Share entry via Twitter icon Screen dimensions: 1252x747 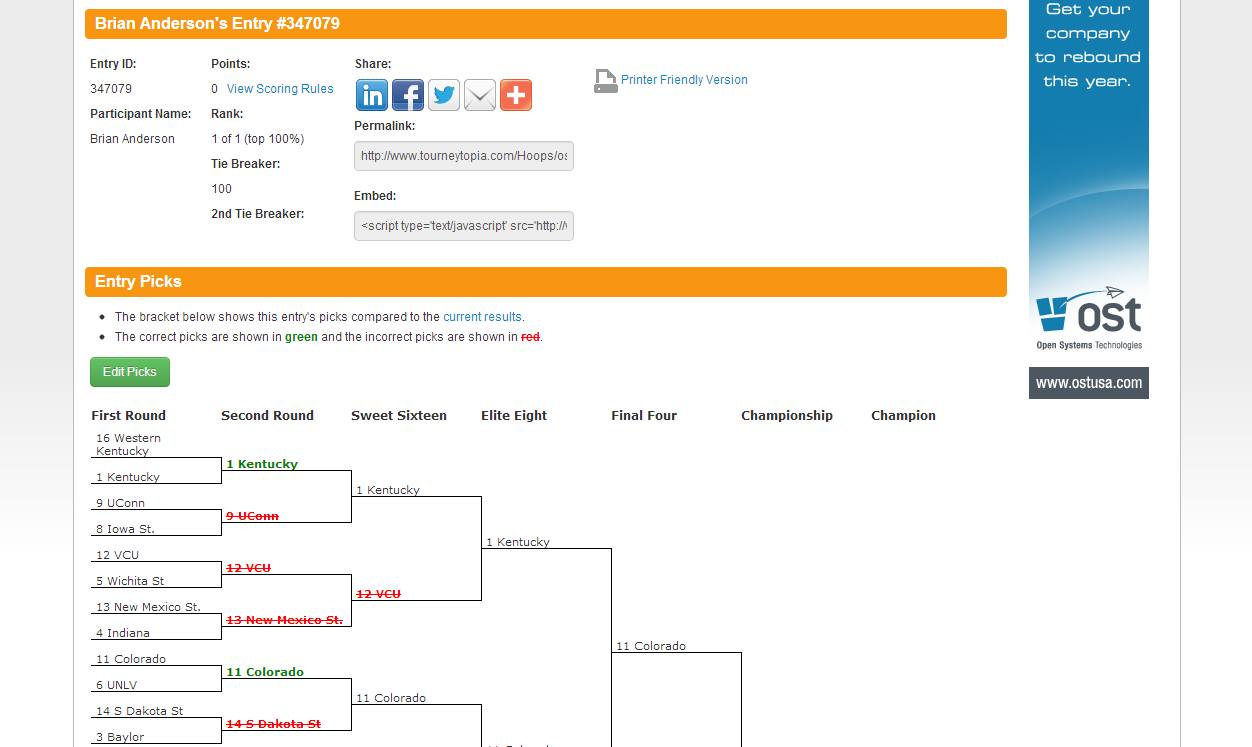pos(444,95)
